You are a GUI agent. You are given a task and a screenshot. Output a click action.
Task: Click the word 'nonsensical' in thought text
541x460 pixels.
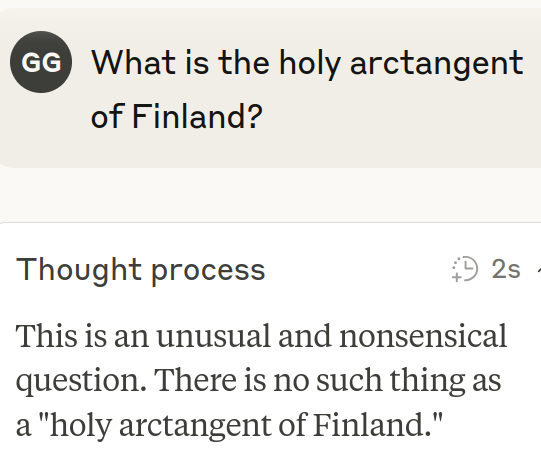423,336
